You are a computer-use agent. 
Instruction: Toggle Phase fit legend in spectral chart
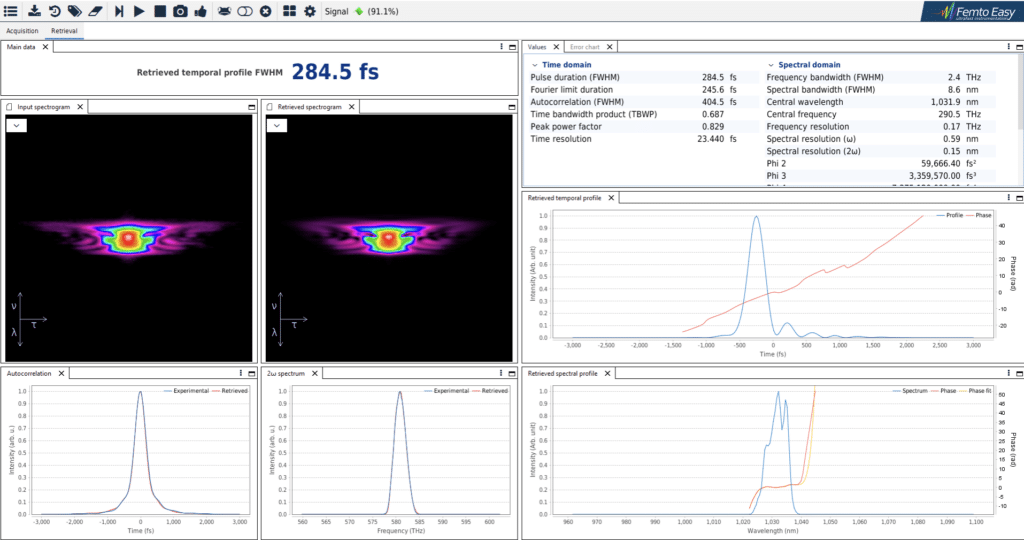pos(975,390)
